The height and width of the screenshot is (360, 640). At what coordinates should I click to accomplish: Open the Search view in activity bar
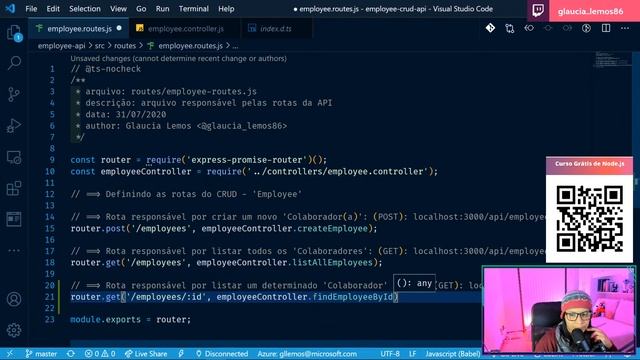(x=14, y=62)
